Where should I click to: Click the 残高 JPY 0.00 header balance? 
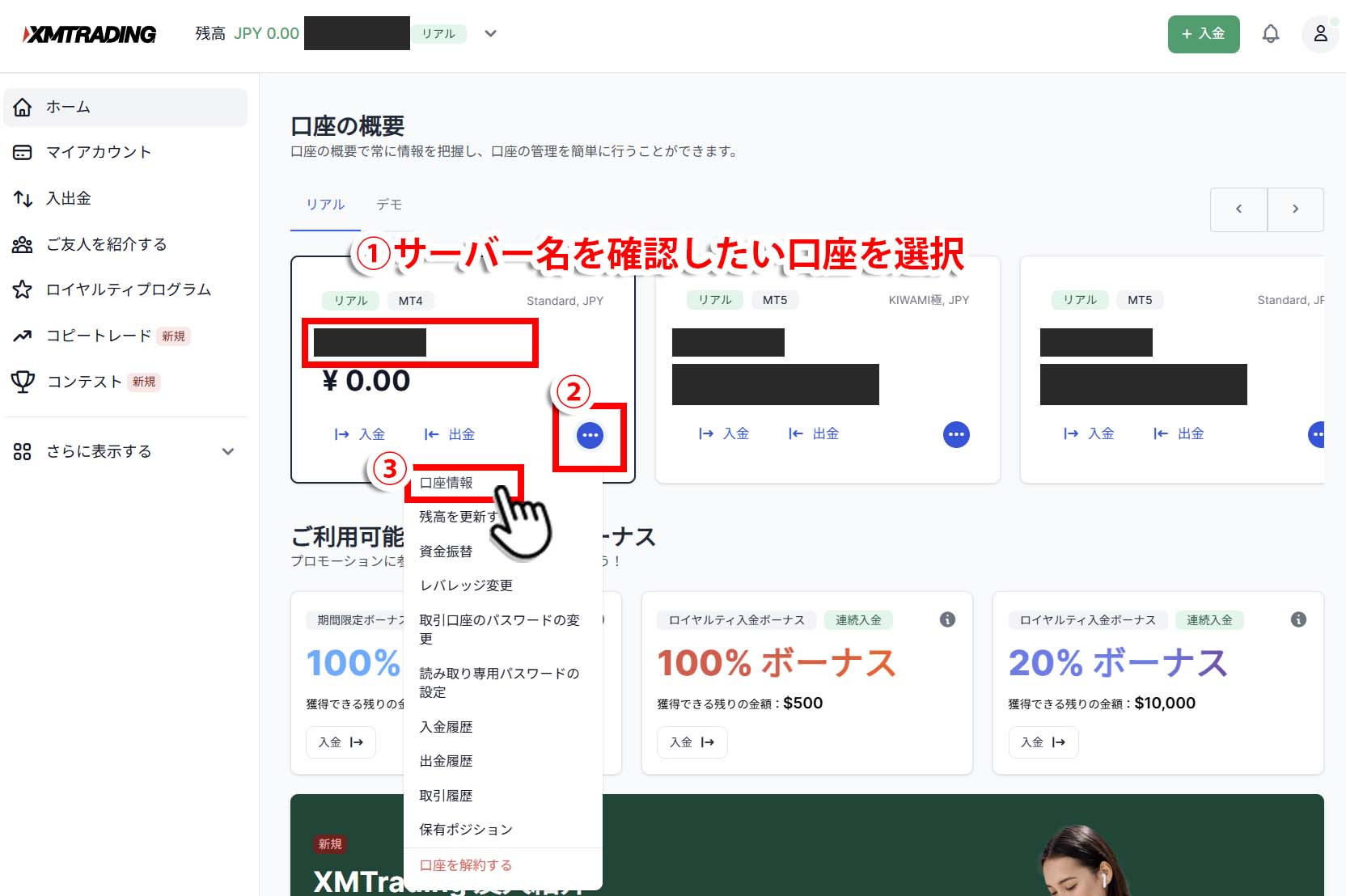point(247,34)
